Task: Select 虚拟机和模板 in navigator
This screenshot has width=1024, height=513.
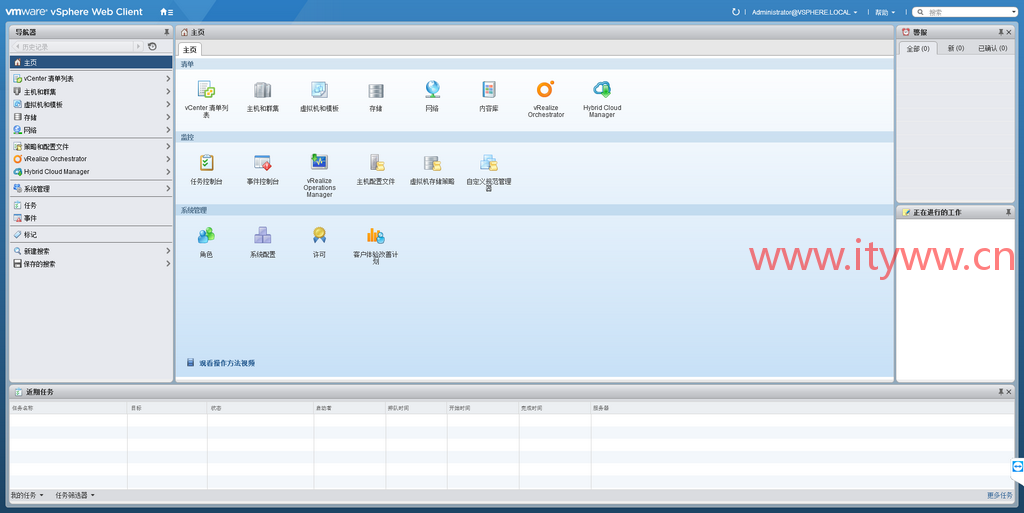Action: pyautogui.click(x=91, y=104)
